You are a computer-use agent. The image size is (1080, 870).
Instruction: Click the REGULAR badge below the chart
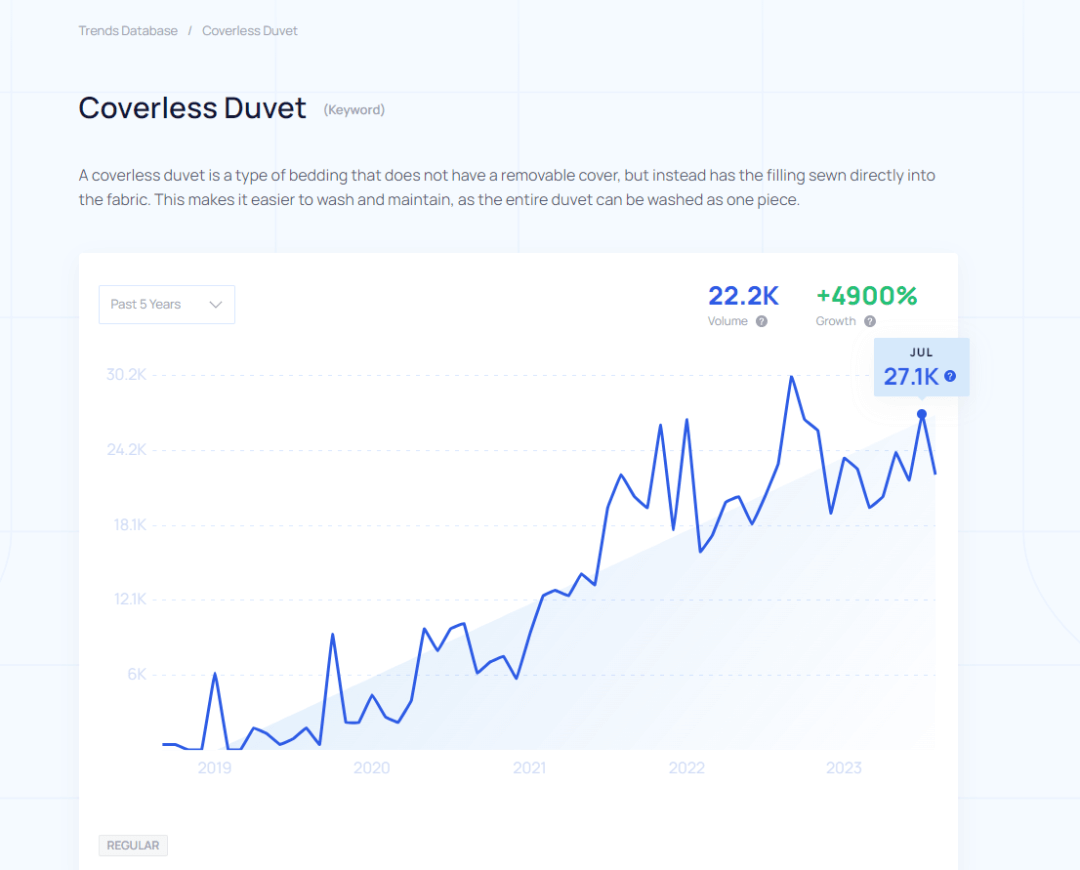pyautogui.click(x=133, y=845)
